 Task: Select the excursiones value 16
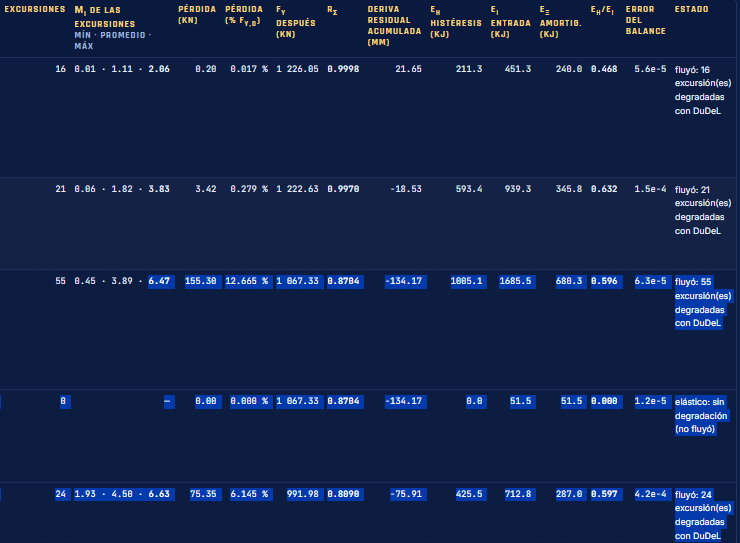point(60,69)
